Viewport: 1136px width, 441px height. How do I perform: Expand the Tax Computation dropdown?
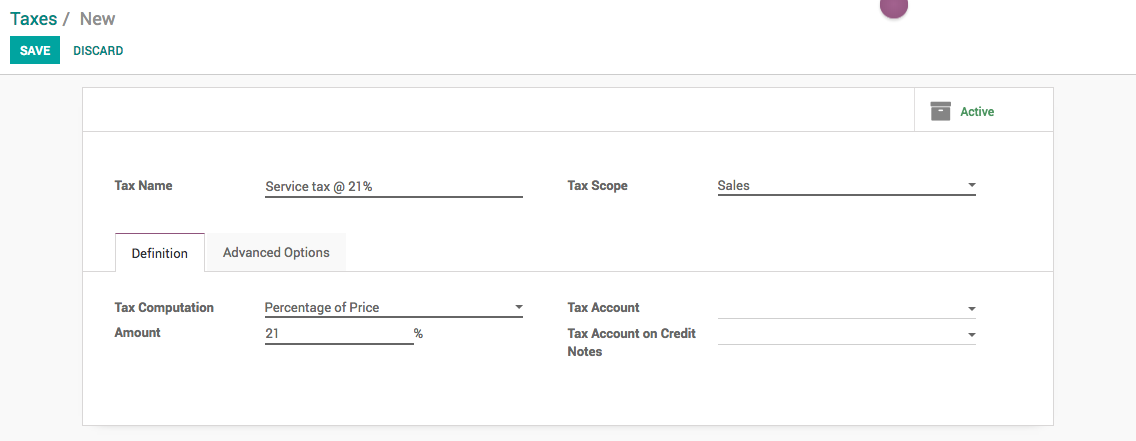pos(393,308)
